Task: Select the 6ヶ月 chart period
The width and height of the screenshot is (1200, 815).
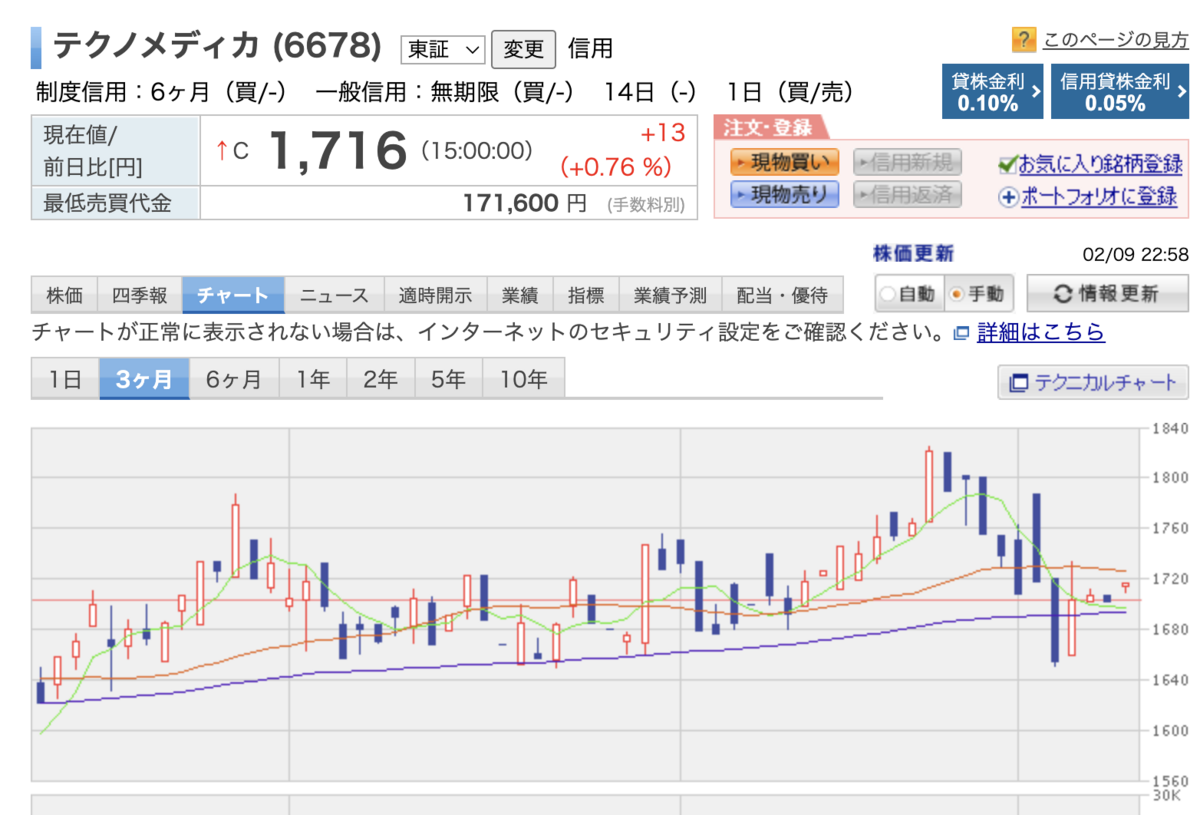Action: (x=234, y=379)
